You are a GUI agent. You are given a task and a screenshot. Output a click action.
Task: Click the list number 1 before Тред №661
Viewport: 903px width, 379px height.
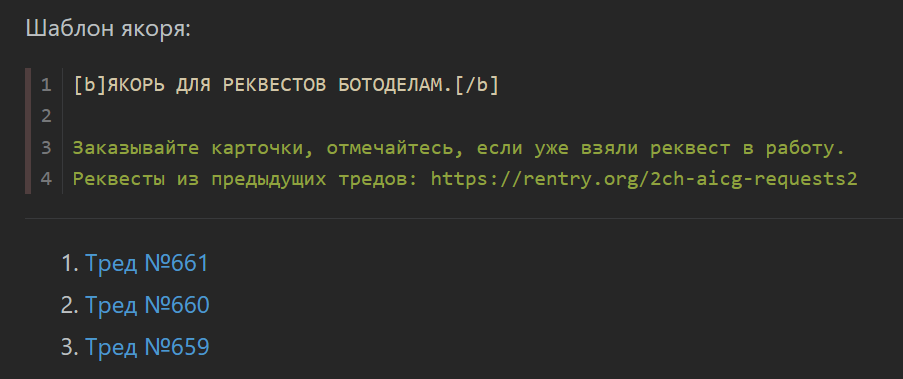tap(69, 263)
